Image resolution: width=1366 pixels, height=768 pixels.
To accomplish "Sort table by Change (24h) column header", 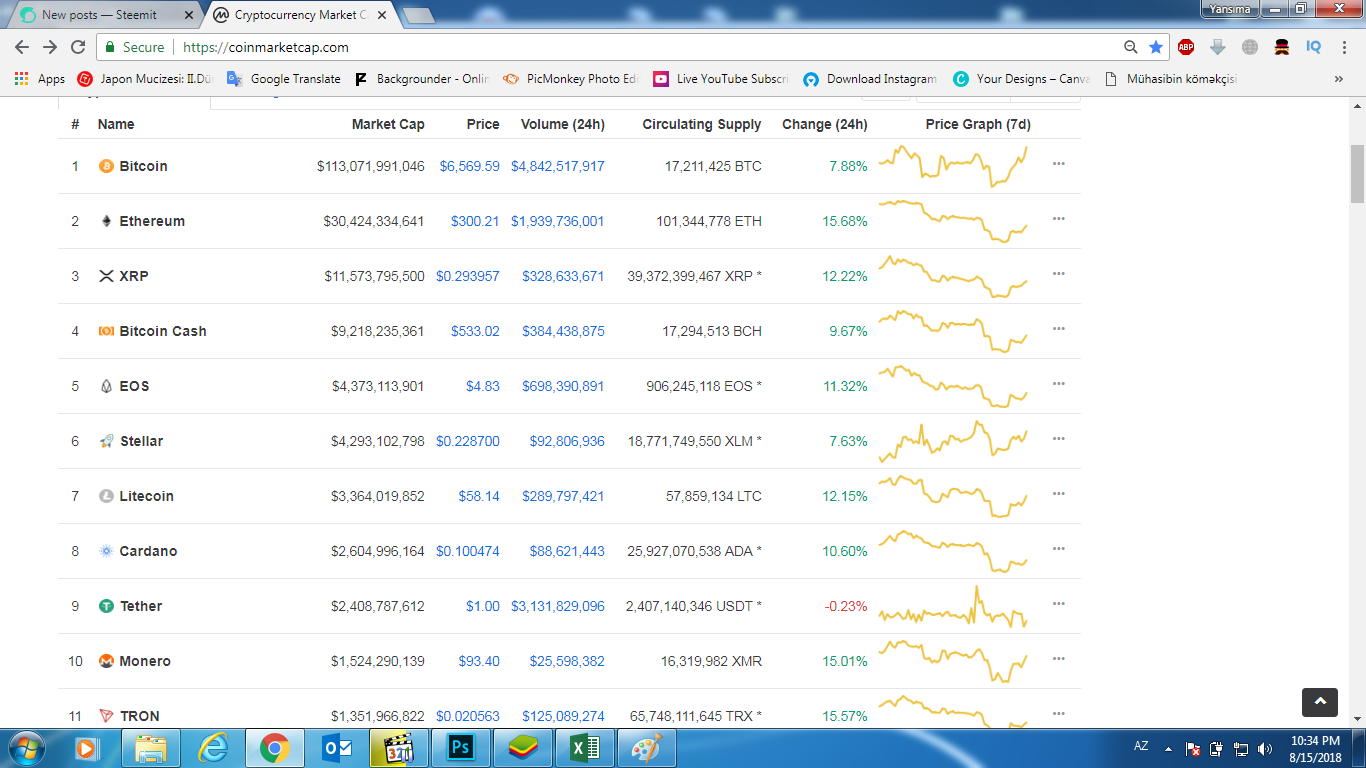I will tap(825, 124).
